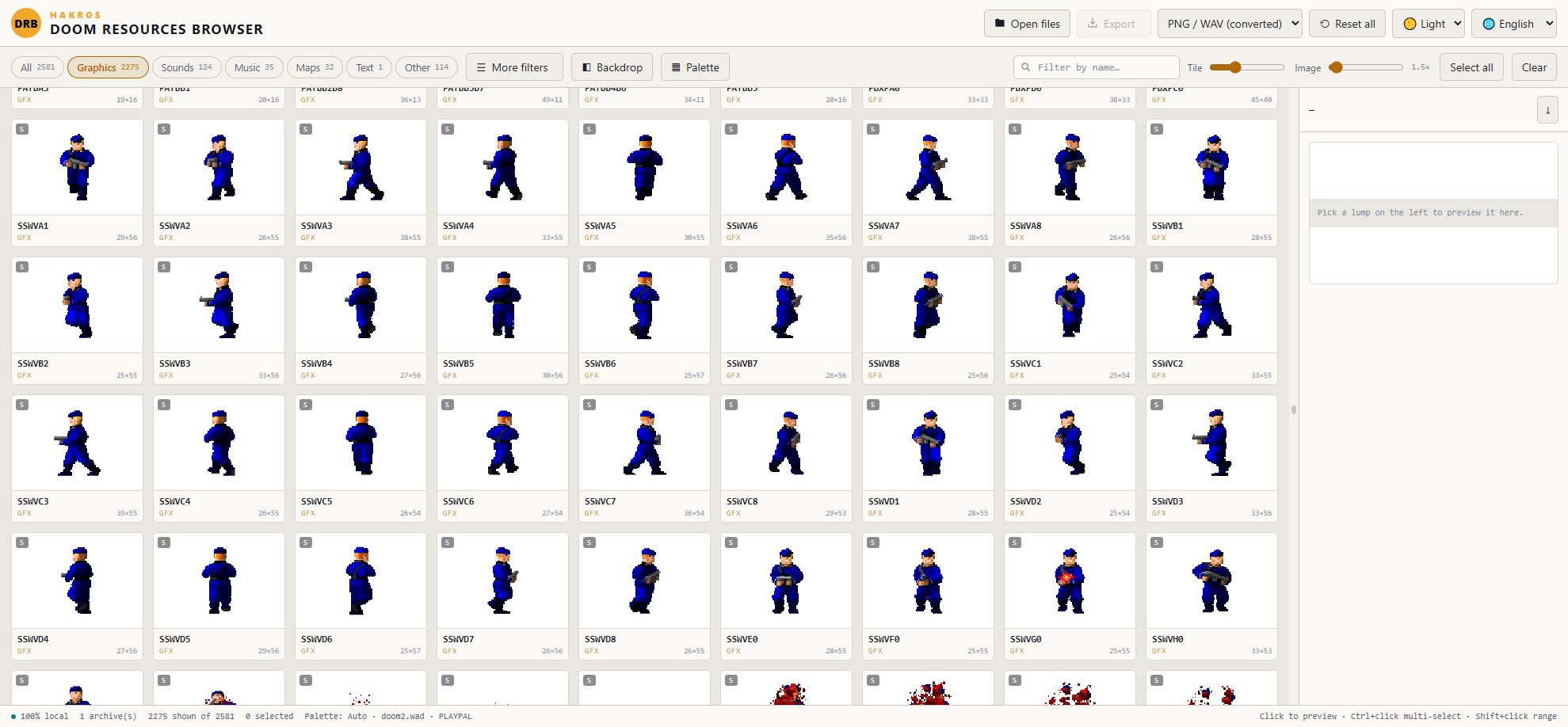The image size is (1568, 727).
Task: Click the S badge on the SSWVC3 tile
Action: [x=22, y=405]
